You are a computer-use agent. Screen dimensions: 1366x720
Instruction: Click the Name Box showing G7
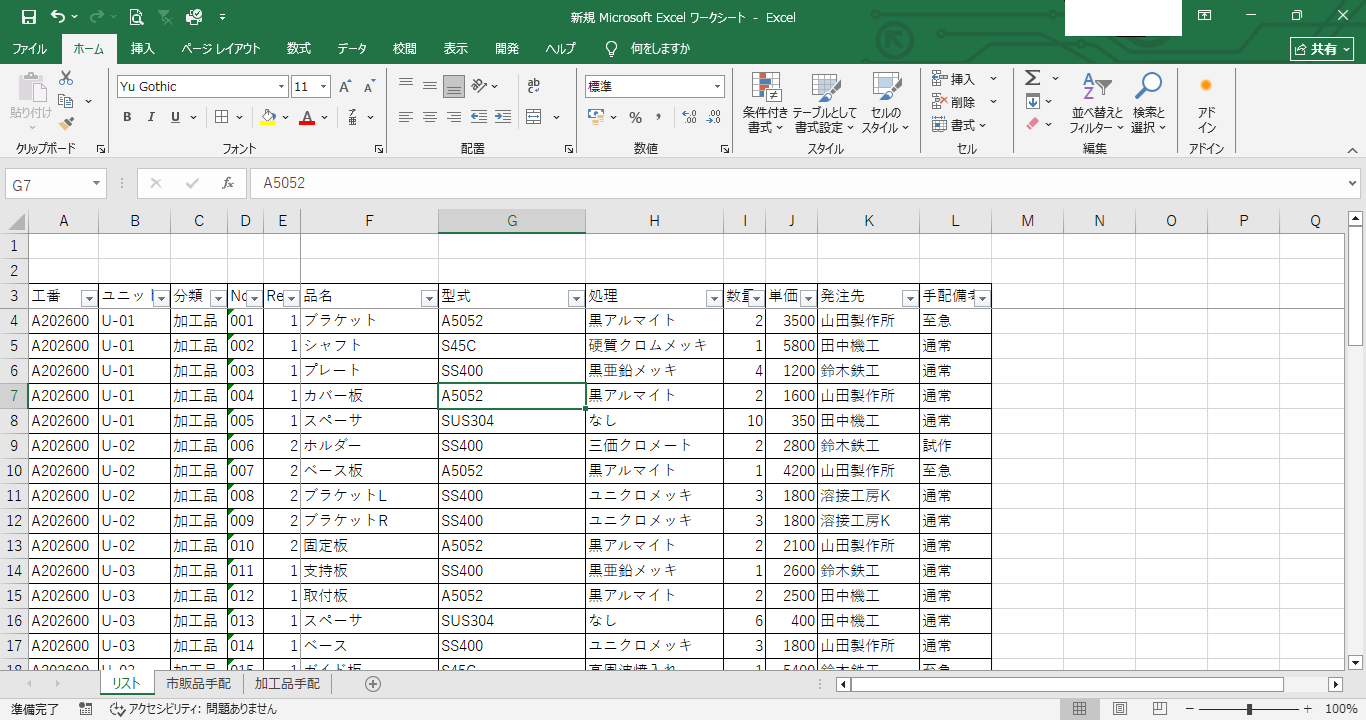[x=48, y=185]
